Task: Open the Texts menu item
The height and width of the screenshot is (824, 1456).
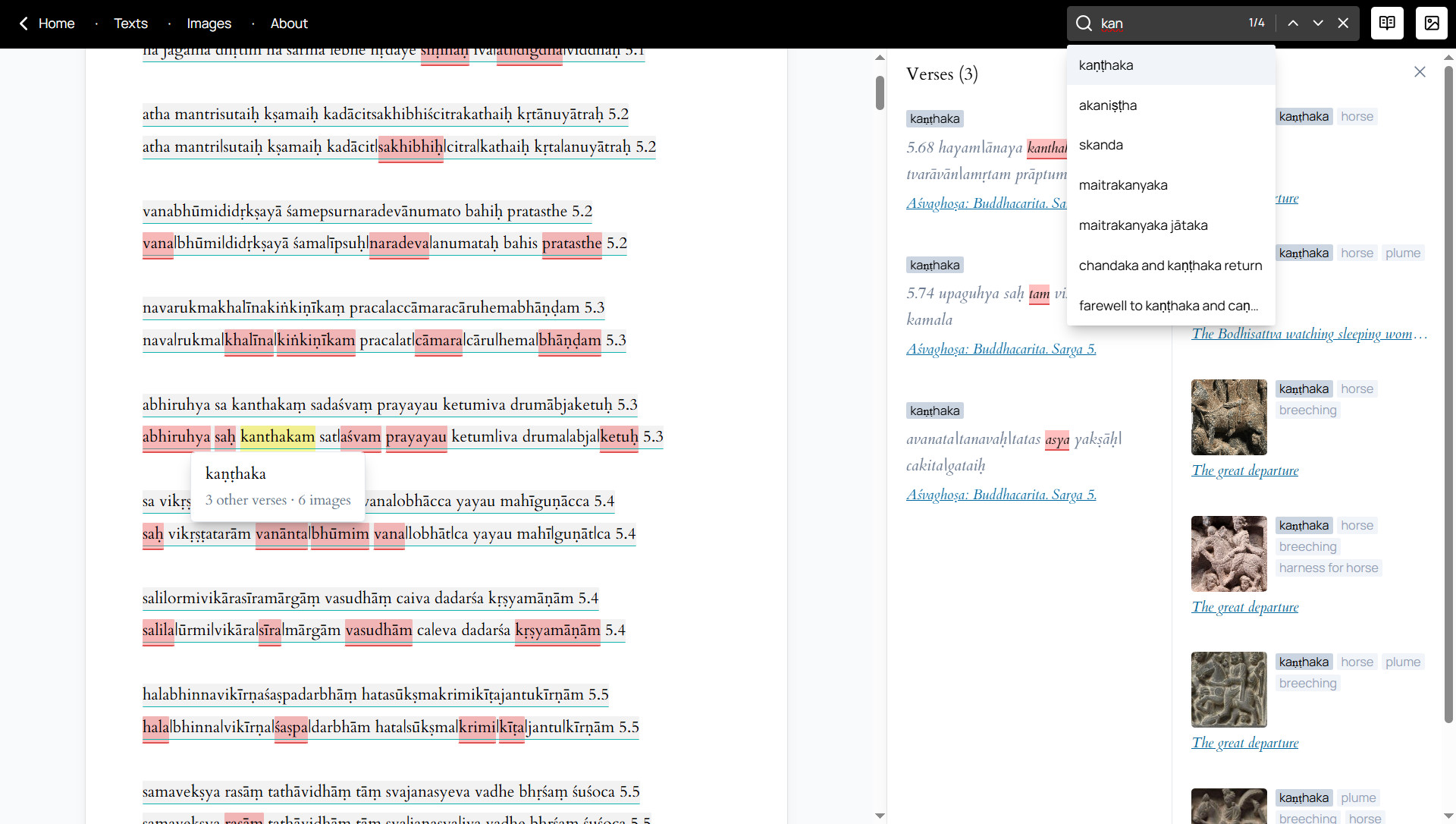Action: coord(130,24)
